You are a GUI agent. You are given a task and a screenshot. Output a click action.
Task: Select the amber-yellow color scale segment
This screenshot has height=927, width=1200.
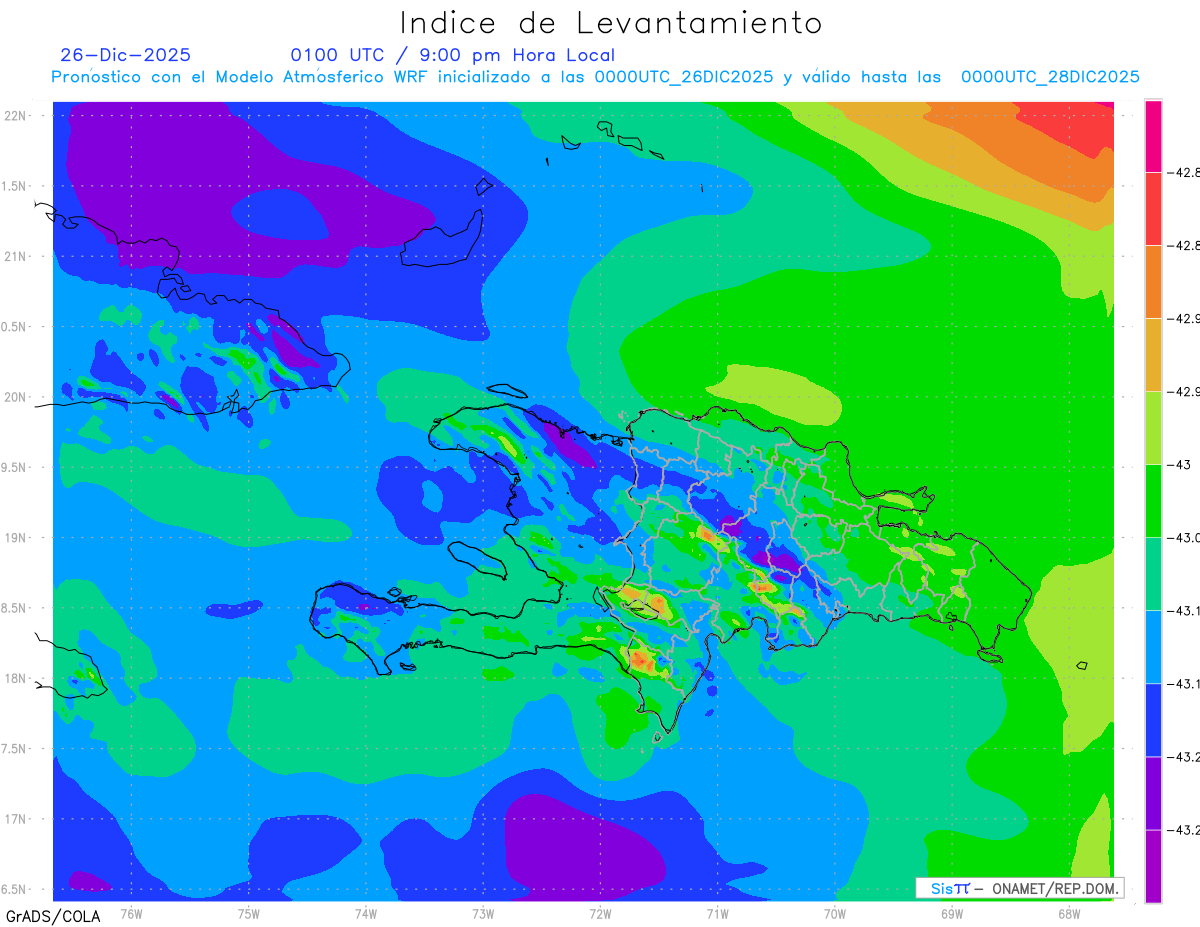coord(1153,354)
